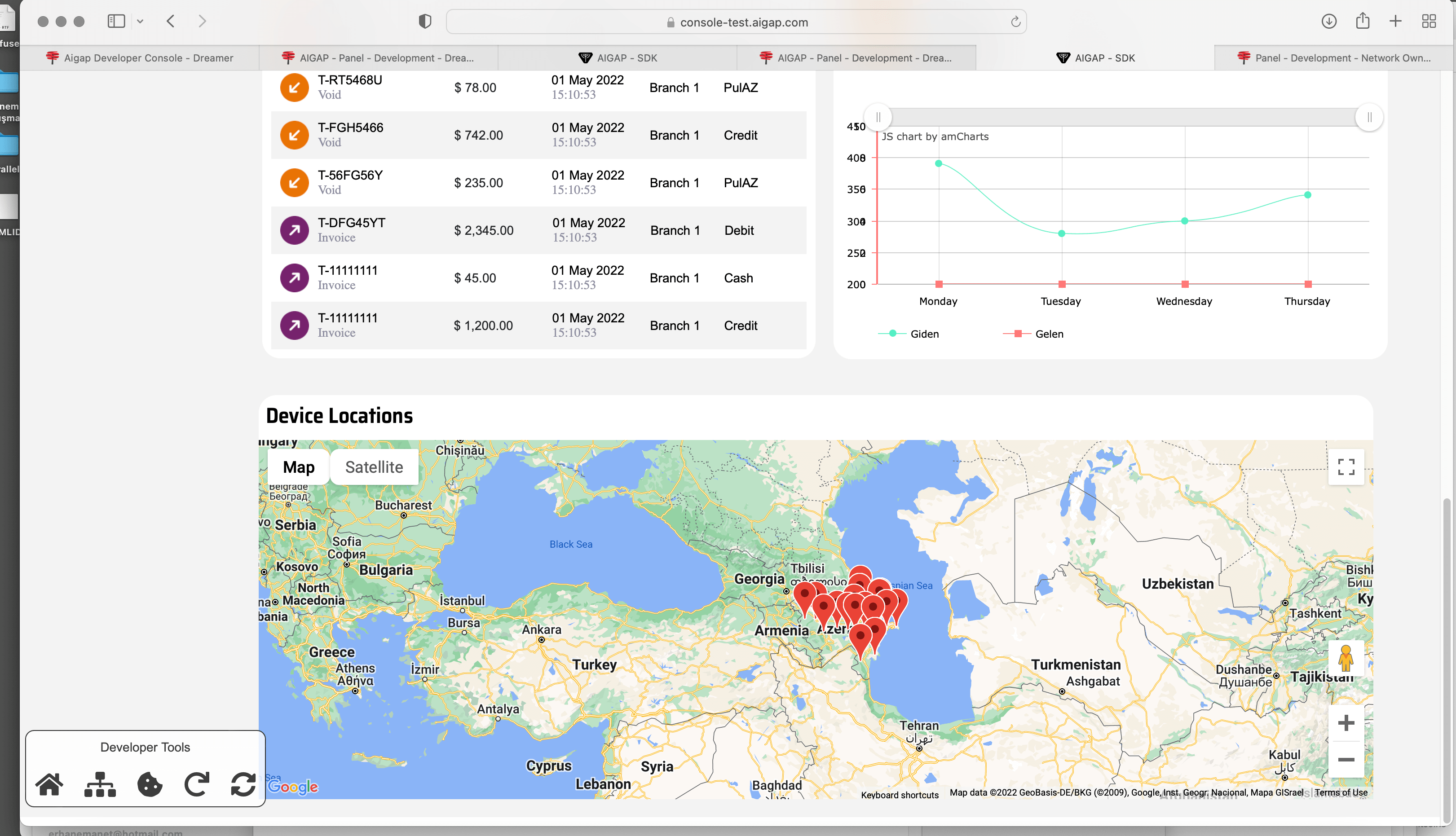Screen dimensions: 1456x836
Task: Click the Ankara label on the map
Action: pyautogui.click(x=541, y=629)
